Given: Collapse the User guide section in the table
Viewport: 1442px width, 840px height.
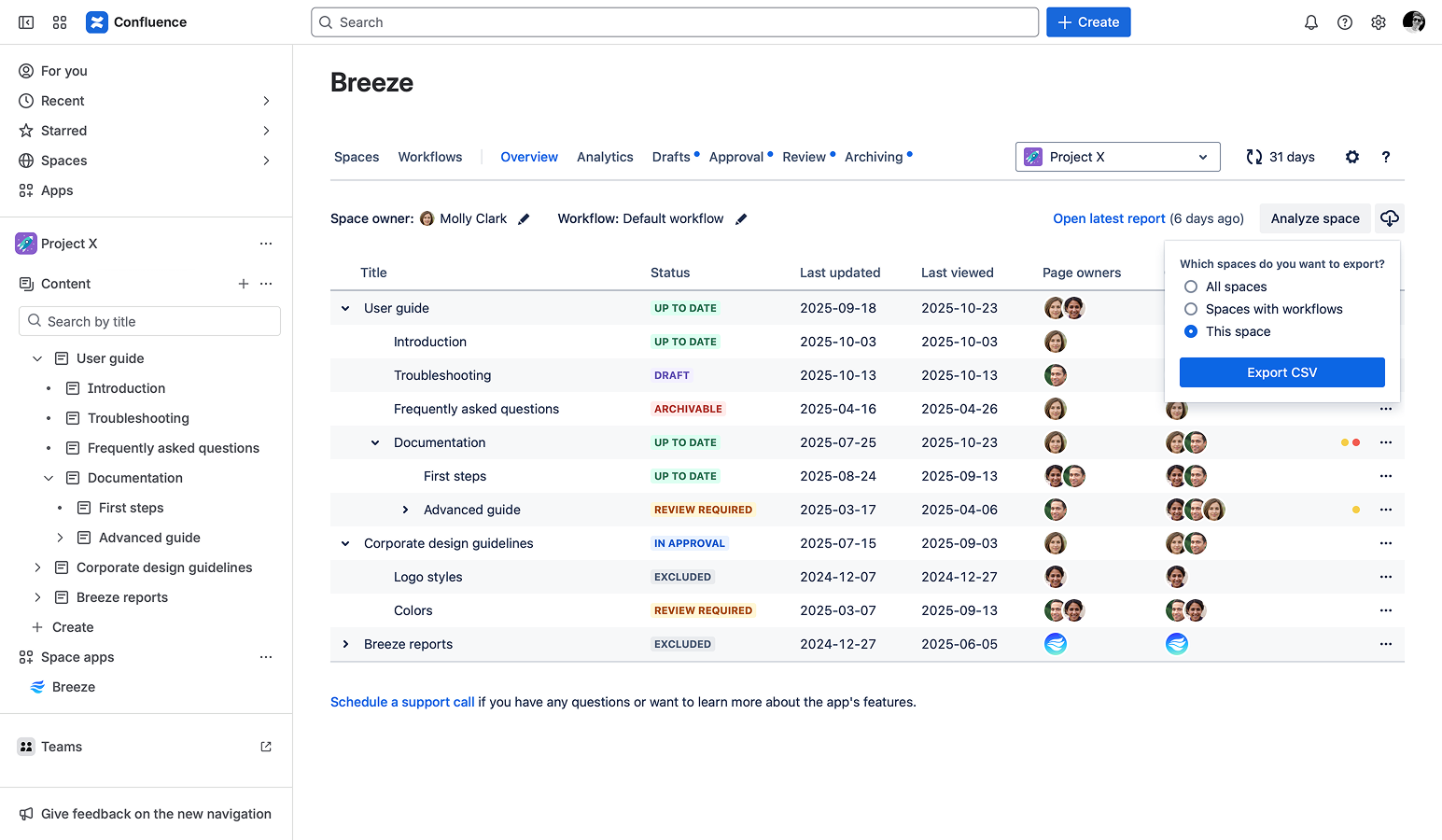Looking at the screenshot, I should point(345,307).
